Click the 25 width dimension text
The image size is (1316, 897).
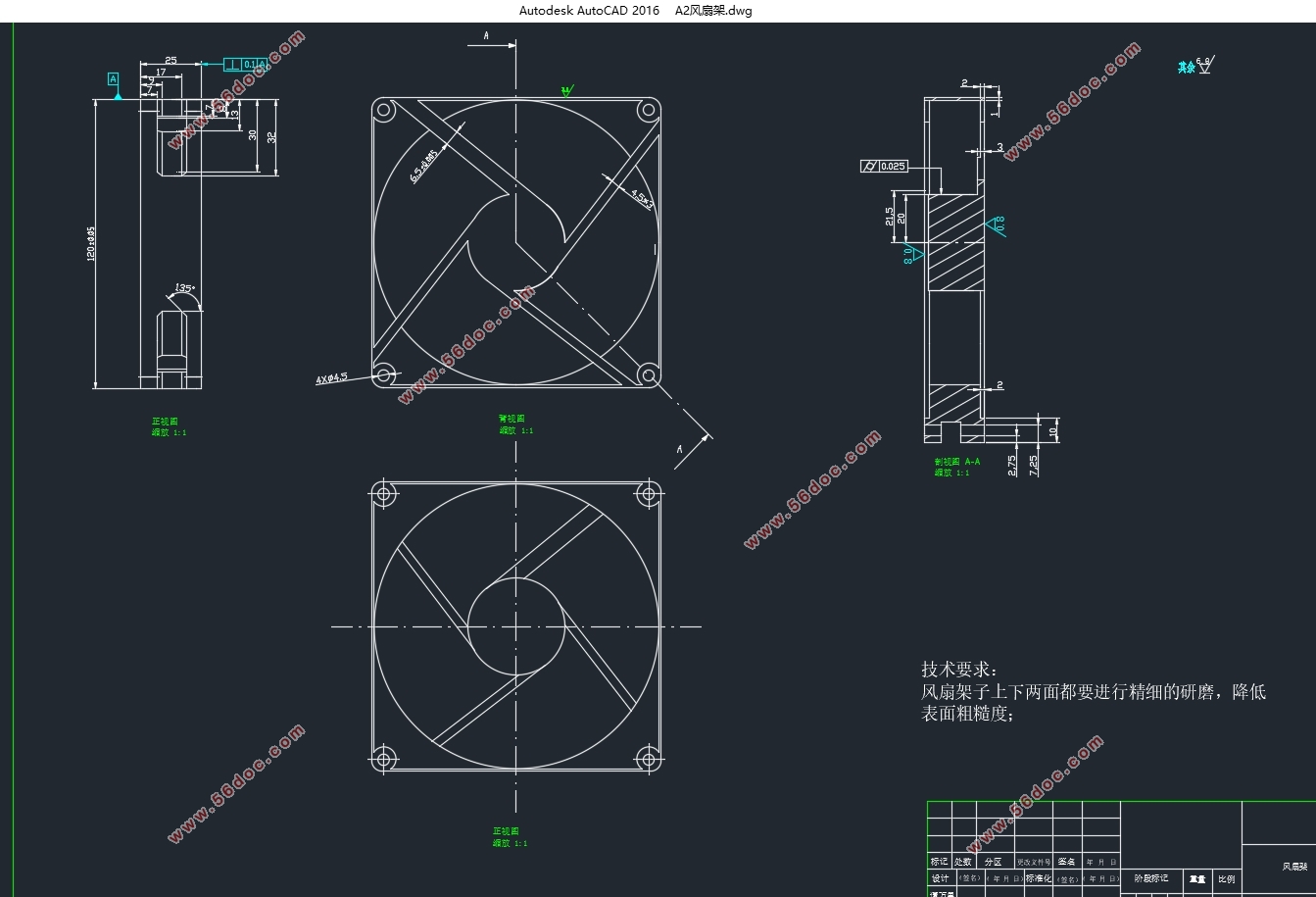171,60
